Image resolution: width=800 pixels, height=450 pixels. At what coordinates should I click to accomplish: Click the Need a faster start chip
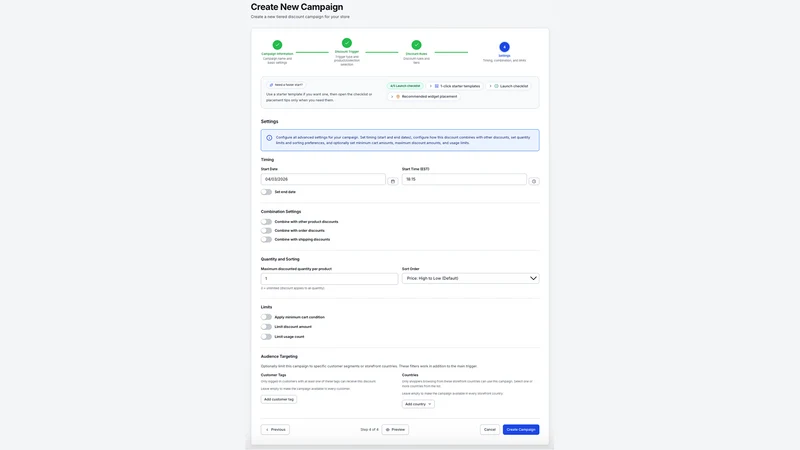(286, 85)
